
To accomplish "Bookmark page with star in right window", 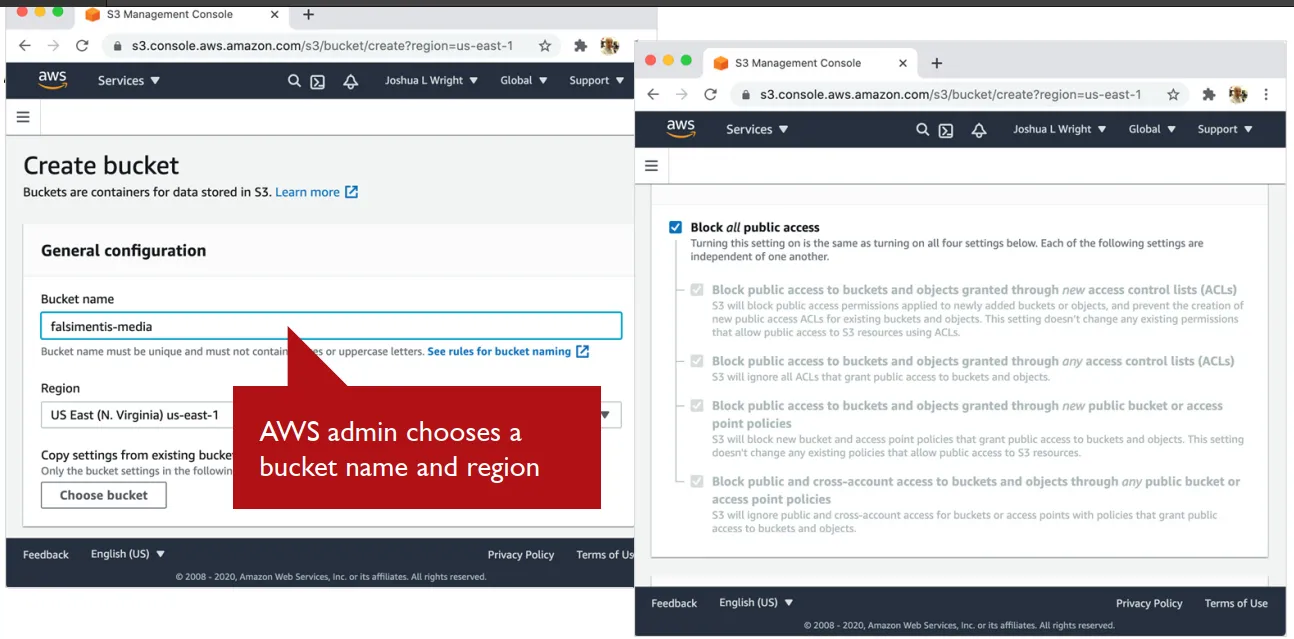I will coord(1173,94).
